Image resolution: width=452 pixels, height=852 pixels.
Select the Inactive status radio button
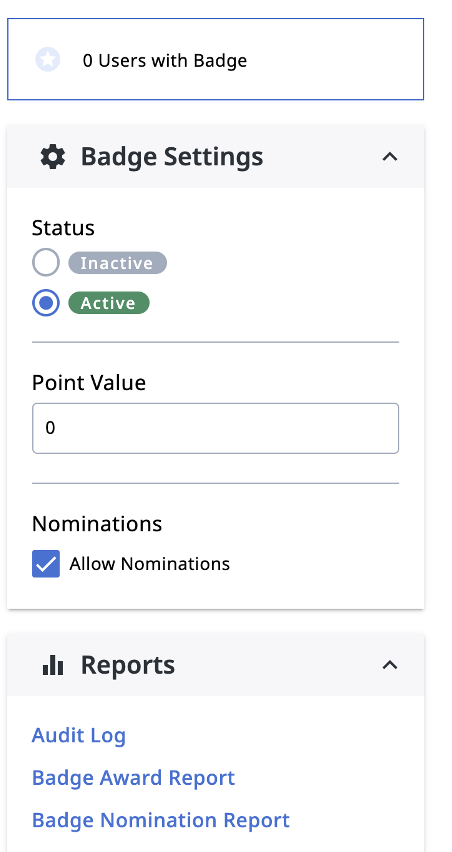(x=46, y=262)
